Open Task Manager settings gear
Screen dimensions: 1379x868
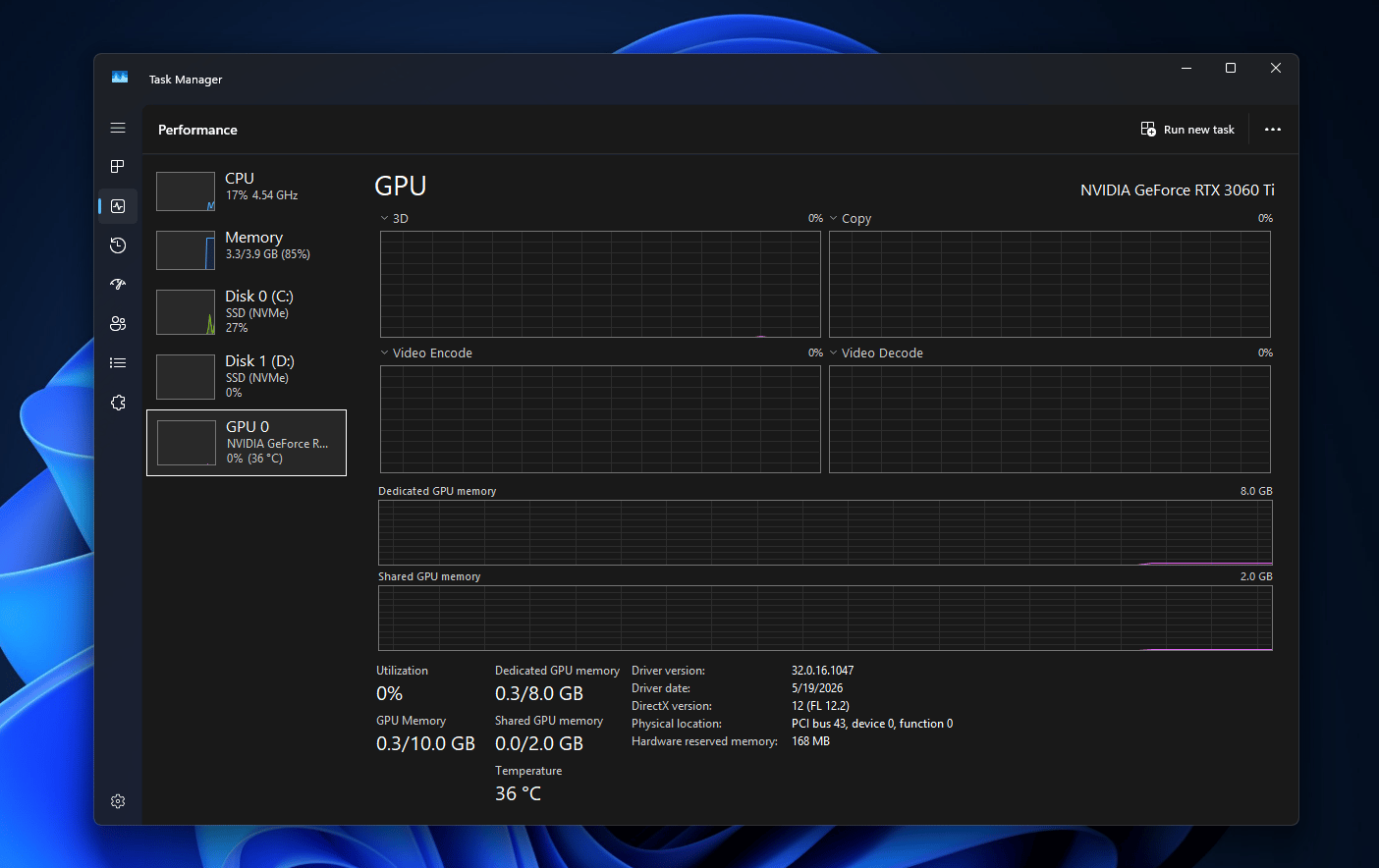click(x=118, y=801)
